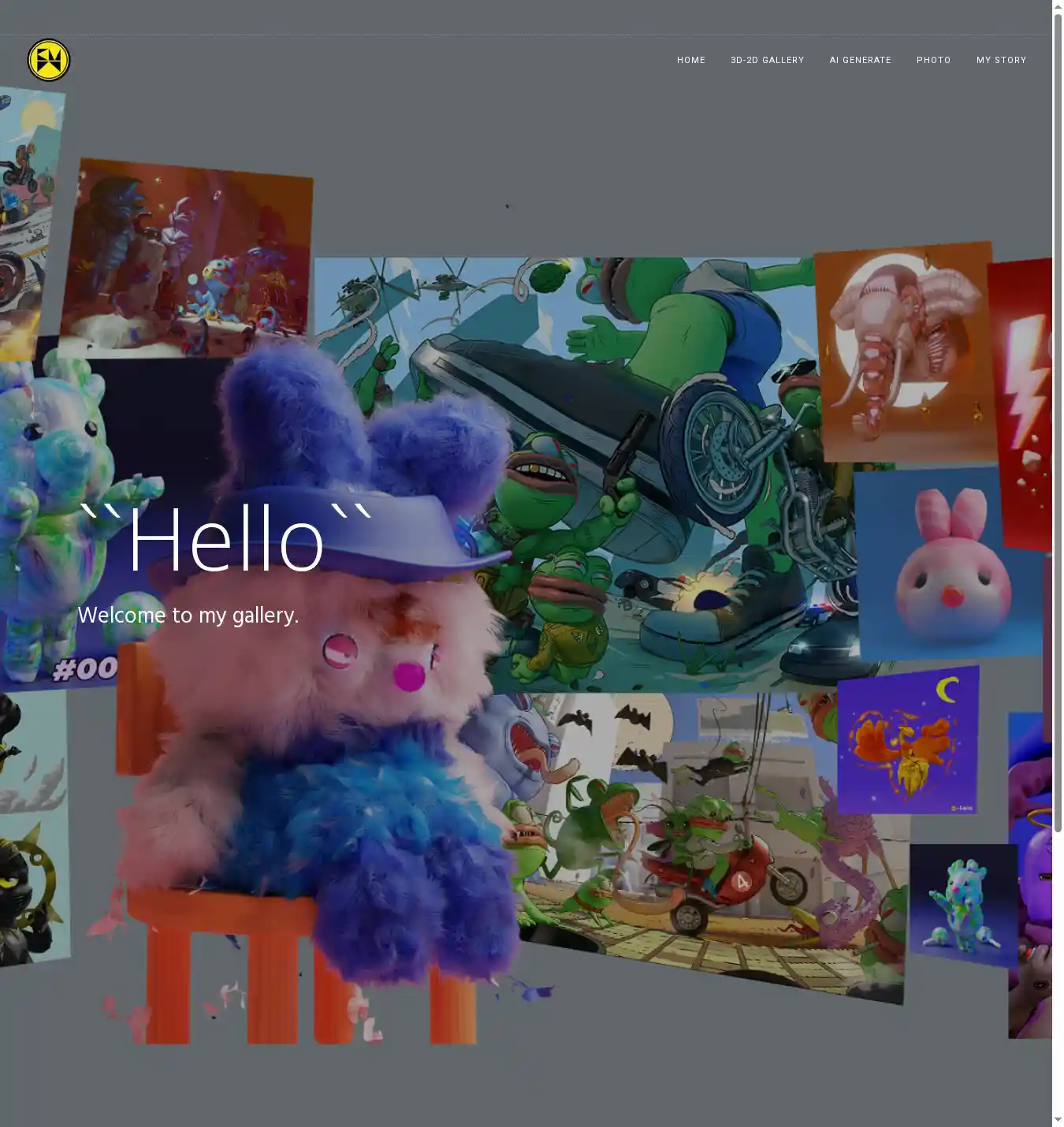Screen dimensions: 1064x1127
Task: Open the HOME menu item
Action: pos(690,60)
